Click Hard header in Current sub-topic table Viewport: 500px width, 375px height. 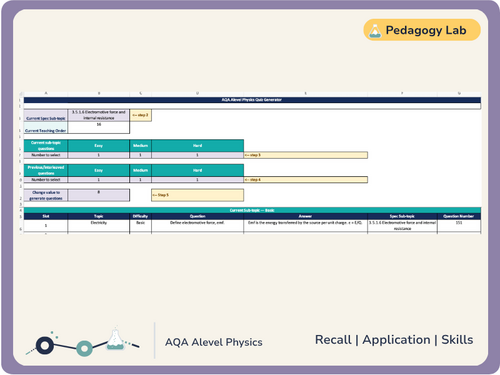tap(197, 146)
